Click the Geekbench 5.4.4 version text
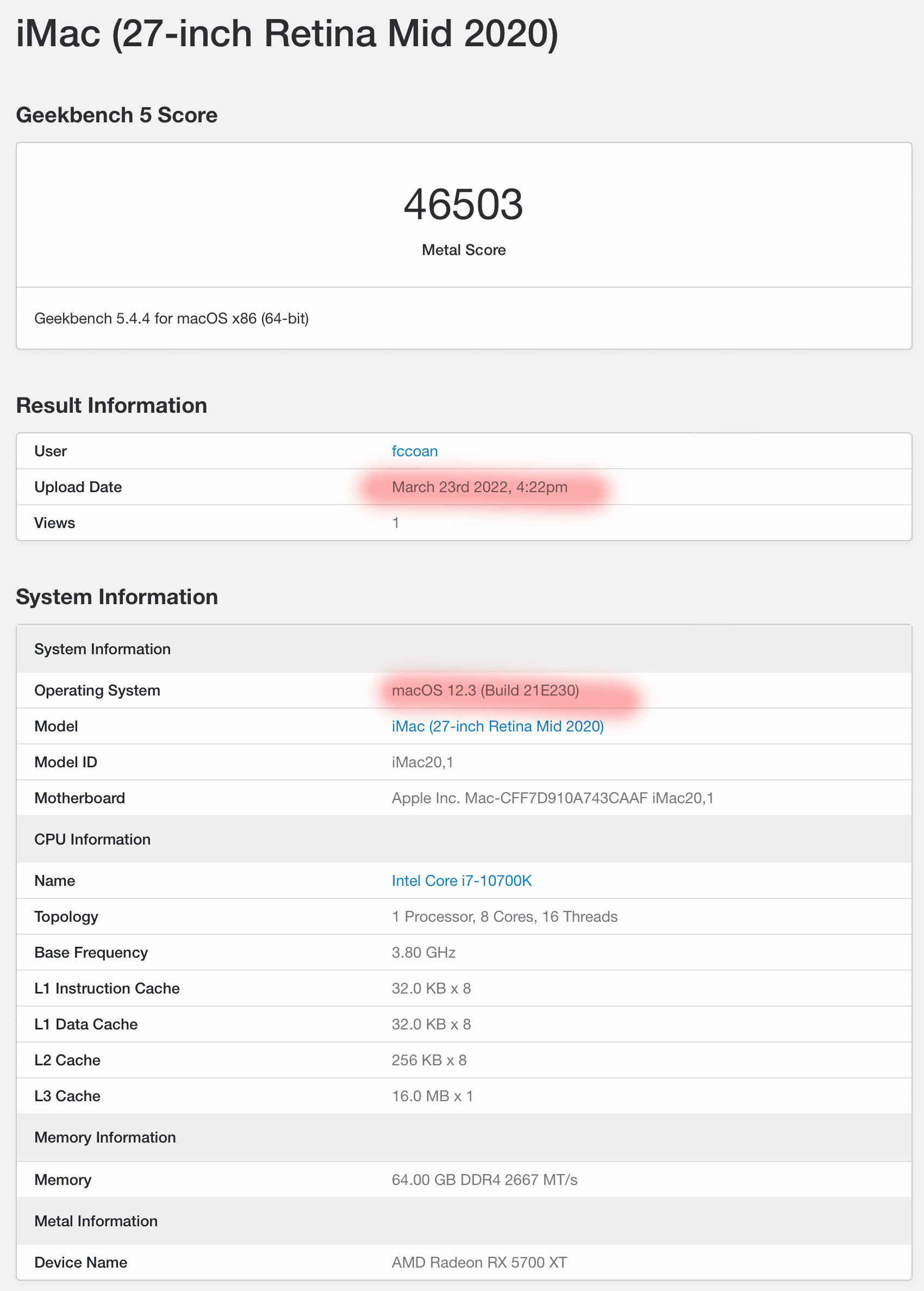 tap(171, 318)
